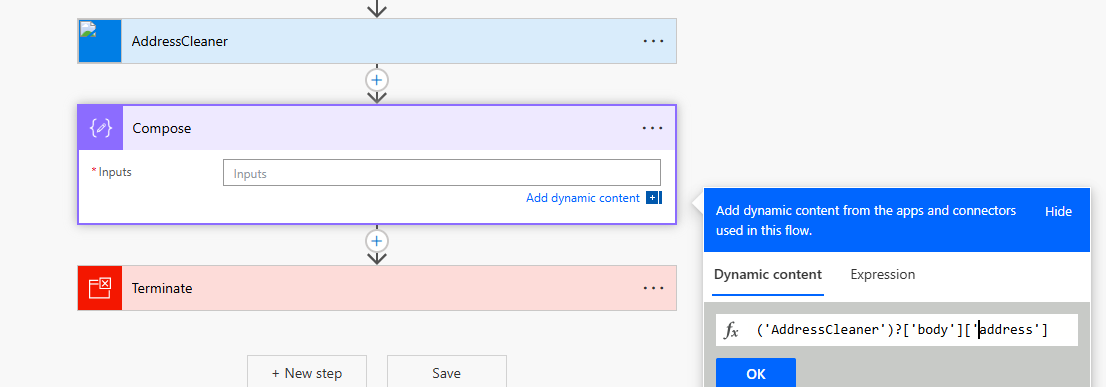This screenshot has height=387, width=1106.
Task: Click the fx expression icon
Action: [731, 330]
